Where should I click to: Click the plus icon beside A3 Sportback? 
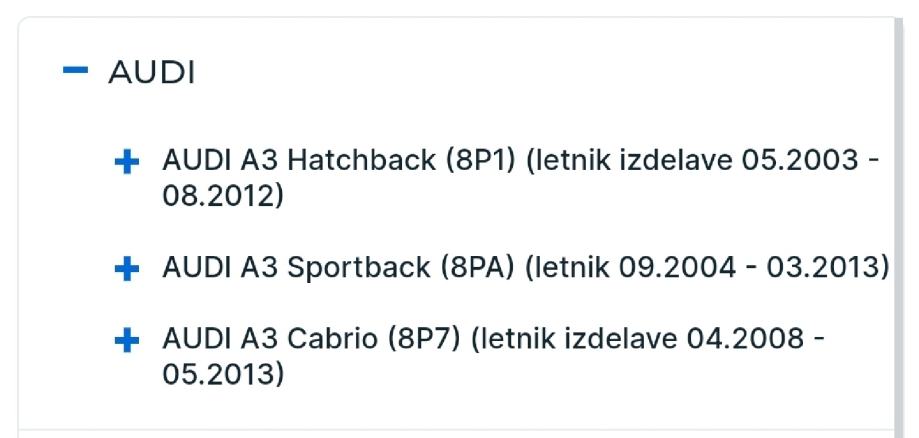click(127, 268)
